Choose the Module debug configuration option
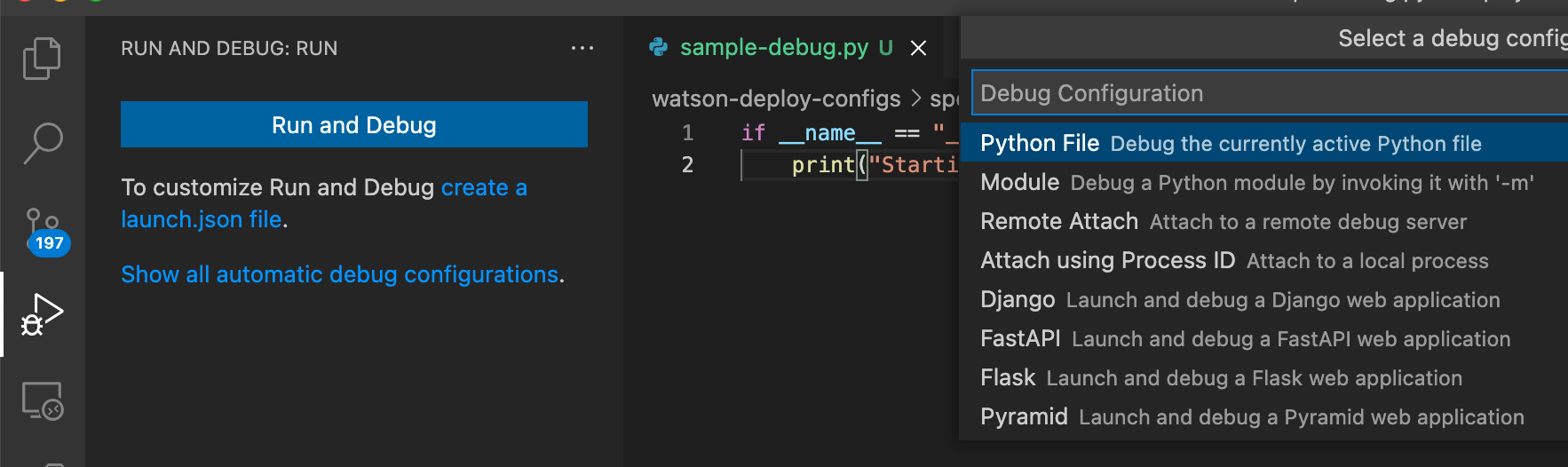 (1256, 183)
